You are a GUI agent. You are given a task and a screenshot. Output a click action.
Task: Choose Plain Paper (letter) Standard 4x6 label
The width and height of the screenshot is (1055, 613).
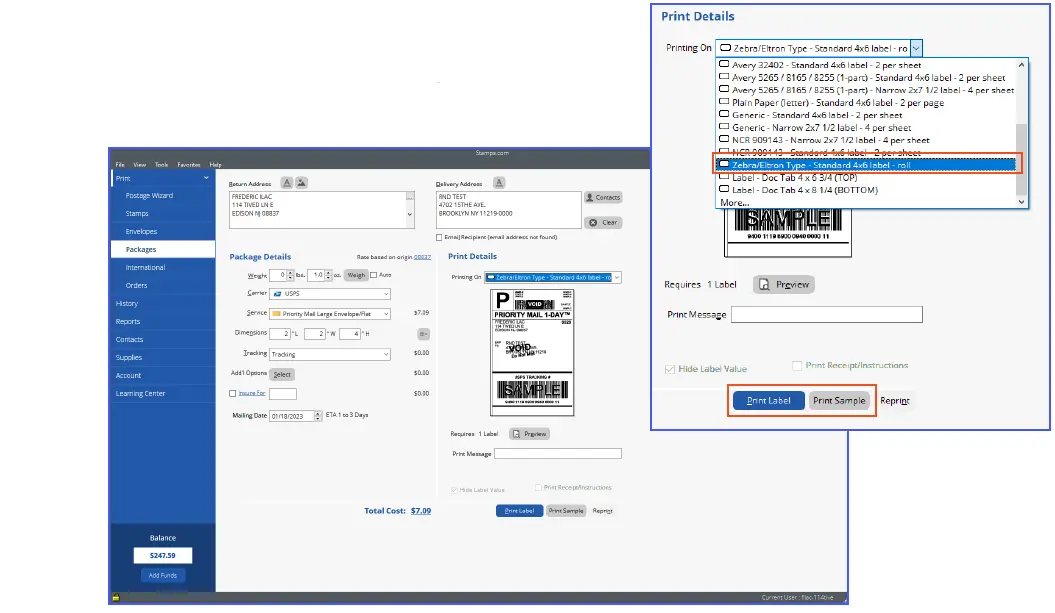point(867,103)
